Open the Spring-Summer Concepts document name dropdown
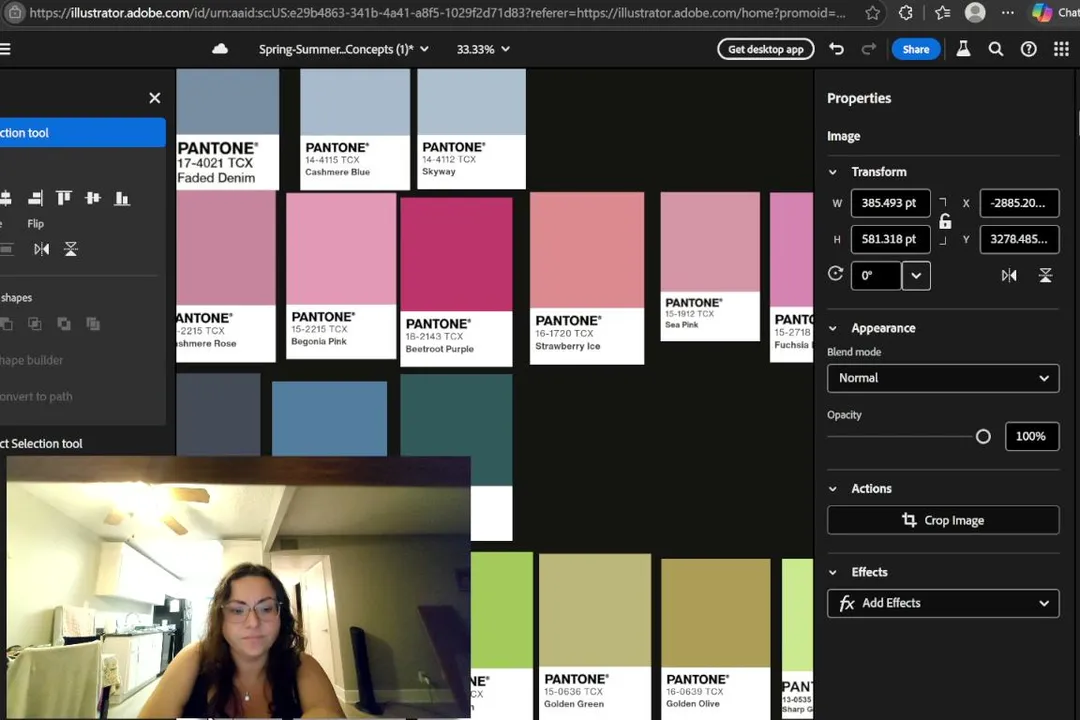The image size is (1080, 720). click(x=344, y=49)
